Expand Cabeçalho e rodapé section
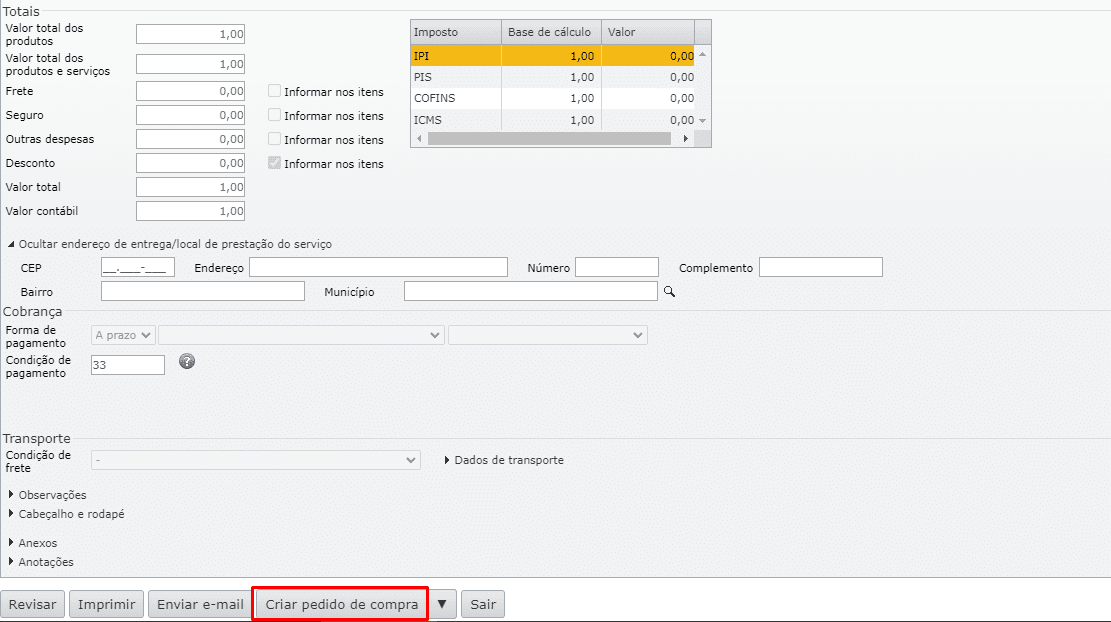 67,514
